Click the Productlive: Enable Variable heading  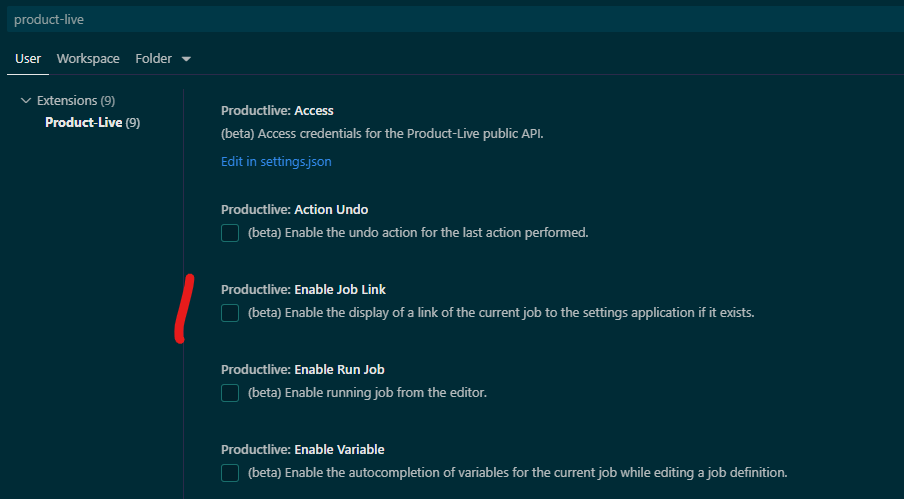(x=302, y=450)
